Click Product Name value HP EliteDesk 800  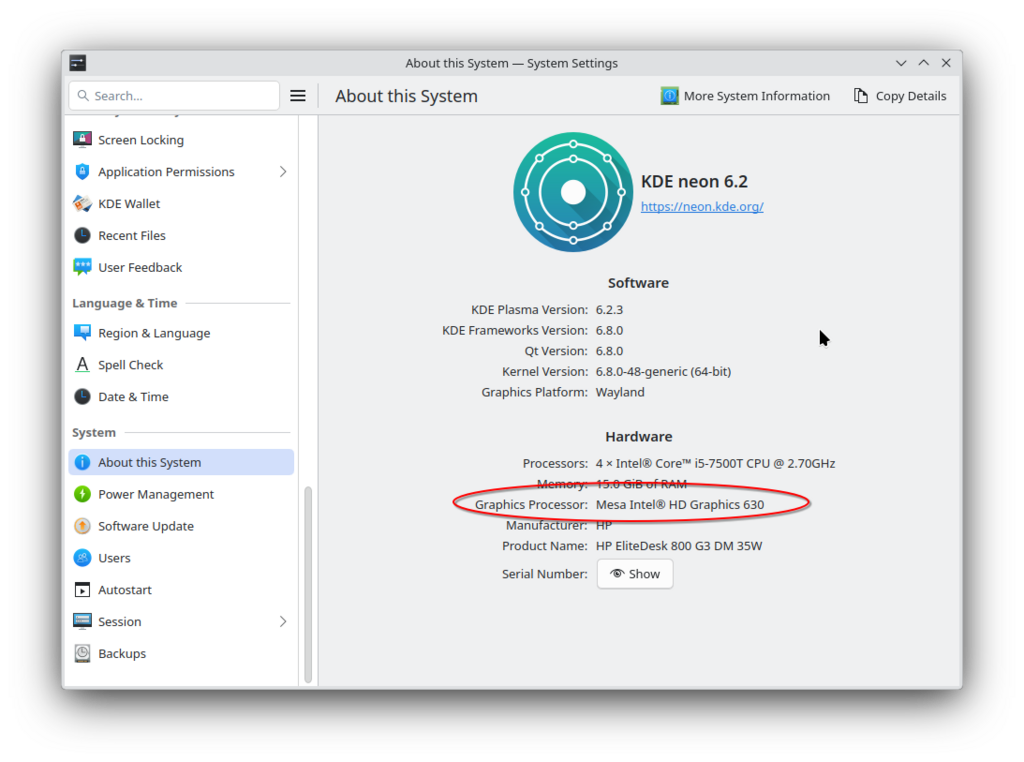tap(679, 546)
